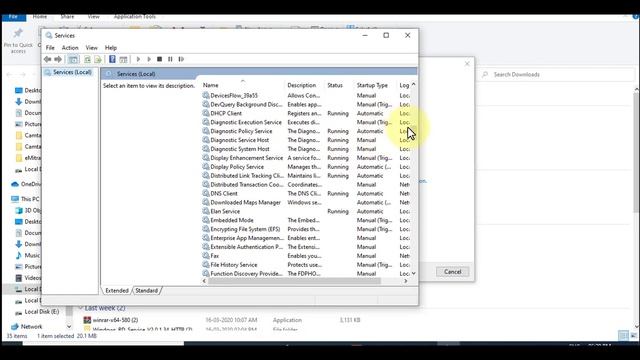Click the horizontal scrollbar left arrow in services list
The width and height of the screenshot is (640, 360).
(204, 281)
